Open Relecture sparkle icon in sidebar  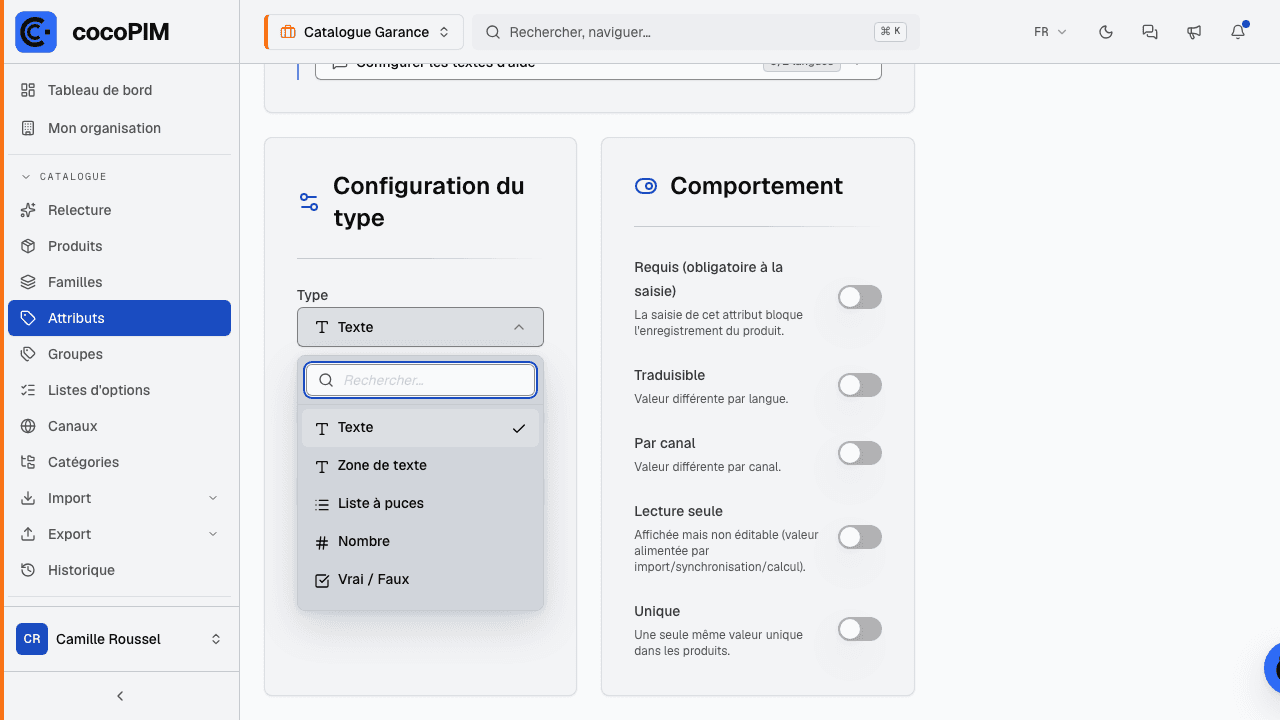(x=28, y=210)
